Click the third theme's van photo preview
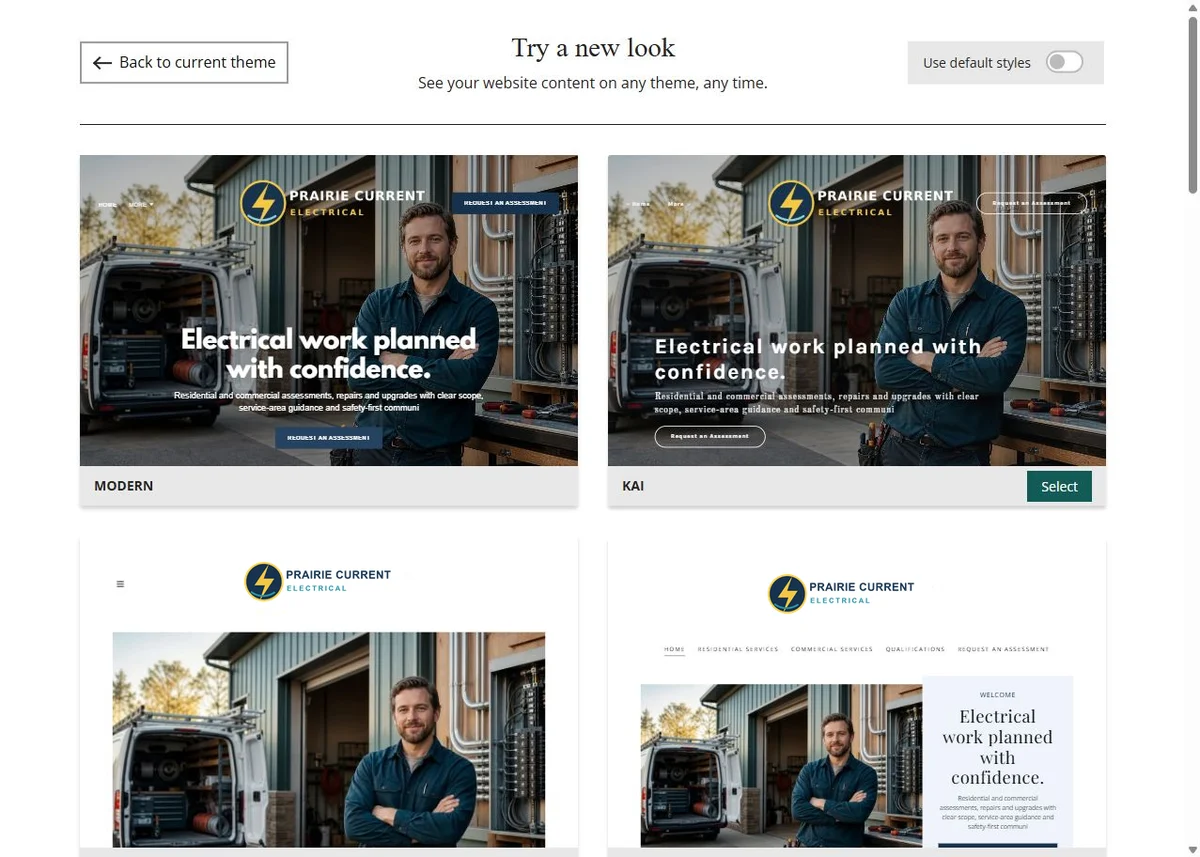Viewport: 1200px width, 857px height. 329,740
